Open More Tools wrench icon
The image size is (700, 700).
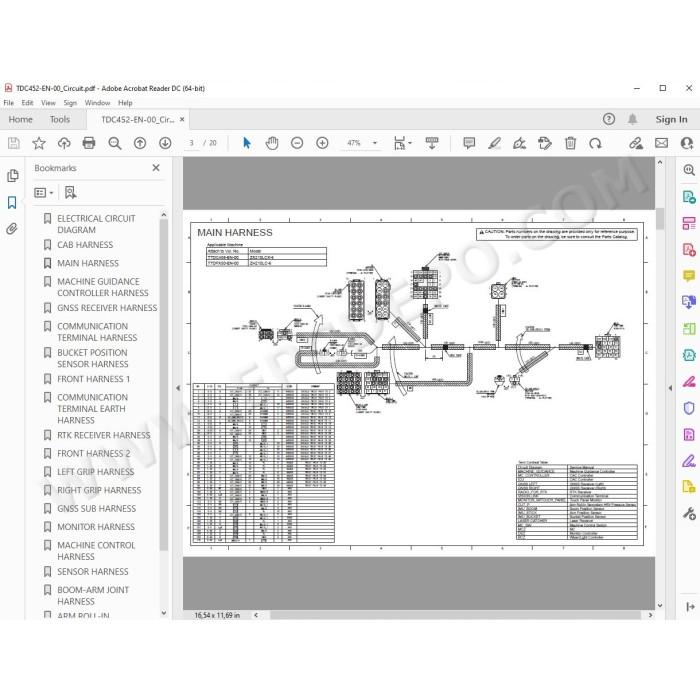pyautogui.click(x=689, y=513)
